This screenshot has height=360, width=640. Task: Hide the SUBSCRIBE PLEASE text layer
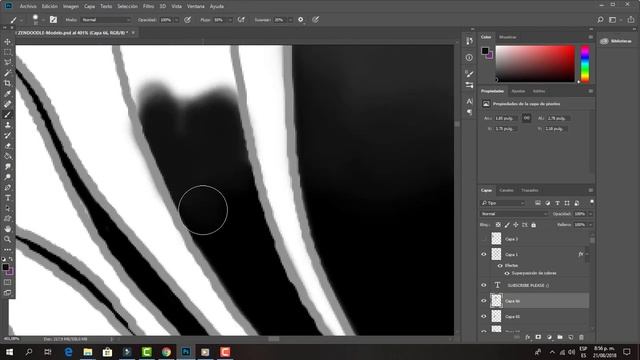[484, 285]
